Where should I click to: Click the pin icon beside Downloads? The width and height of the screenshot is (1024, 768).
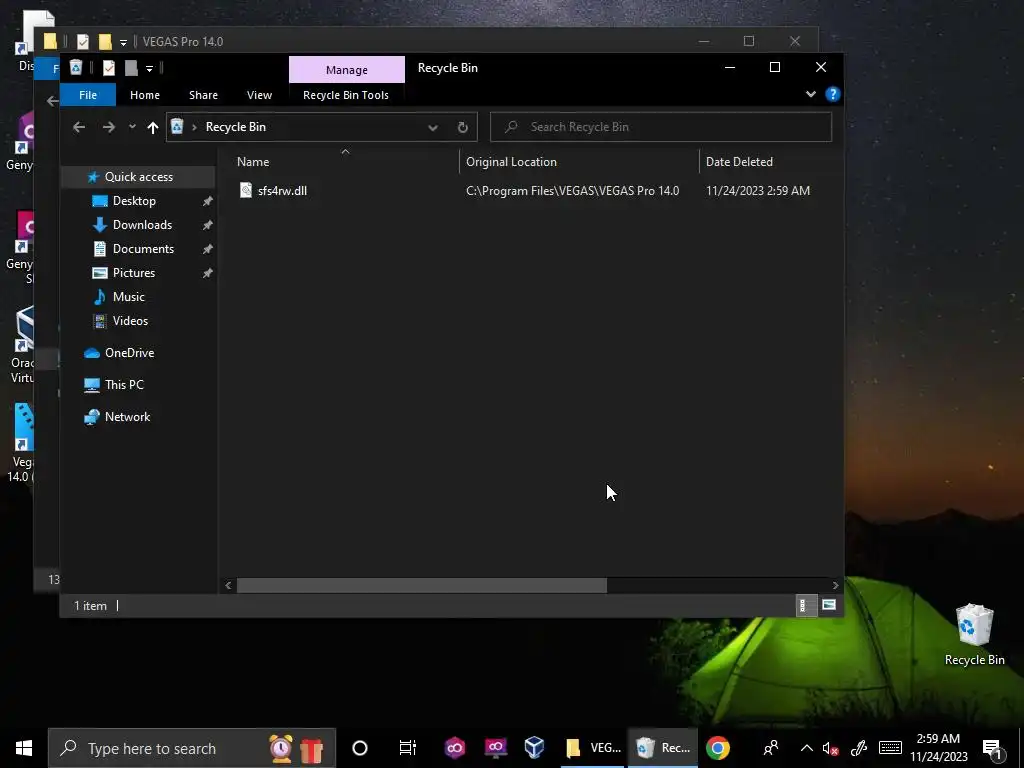(x=208, y=225)
